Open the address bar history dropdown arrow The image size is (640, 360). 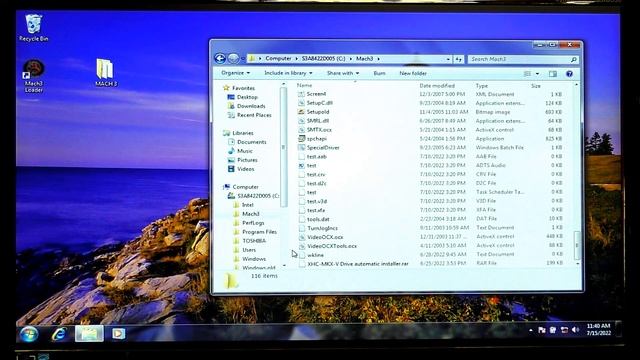click(448, 60)
